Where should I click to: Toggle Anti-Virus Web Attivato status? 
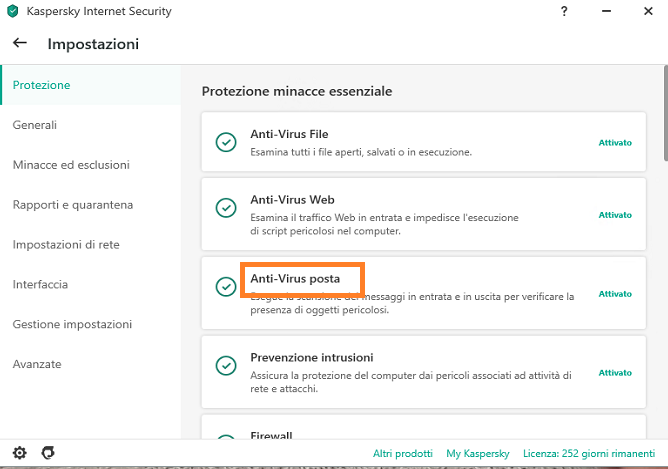point(615,215)
